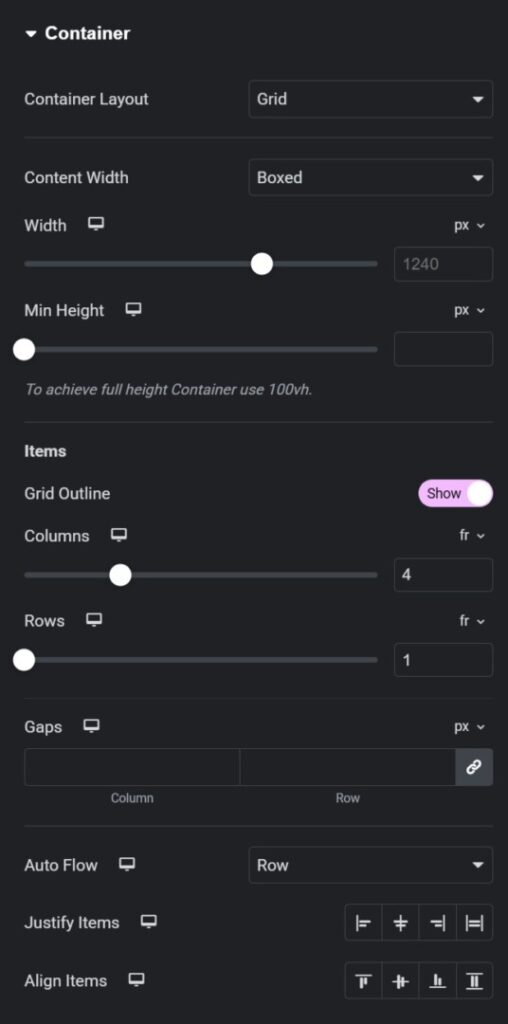The width and height of the screenshot is (508, 1024).
Task: Select the Align Items center icon
Action: point(400,980)
